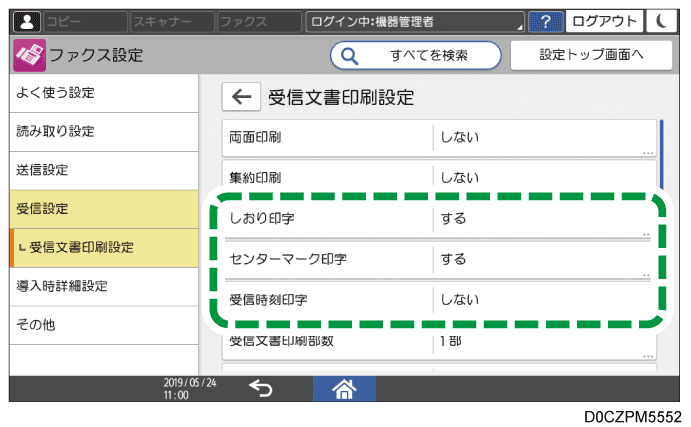
Task: Click the back arrow beside 受信文書印刷設定
Action: (x=241, y=97)
